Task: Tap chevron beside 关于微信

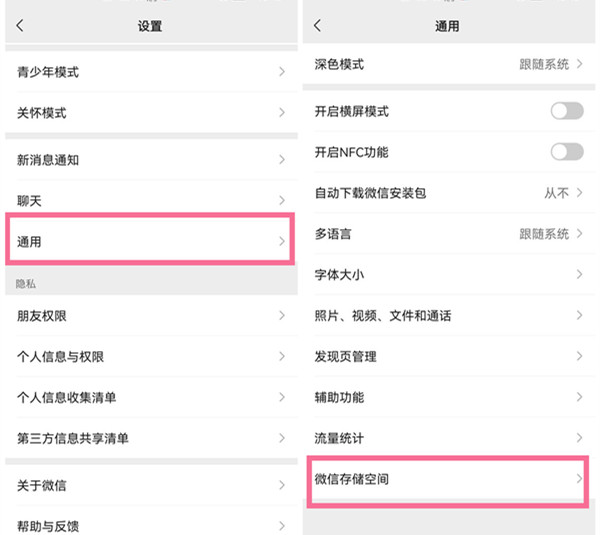Action: pyautogui.click(x=282, y=485)
